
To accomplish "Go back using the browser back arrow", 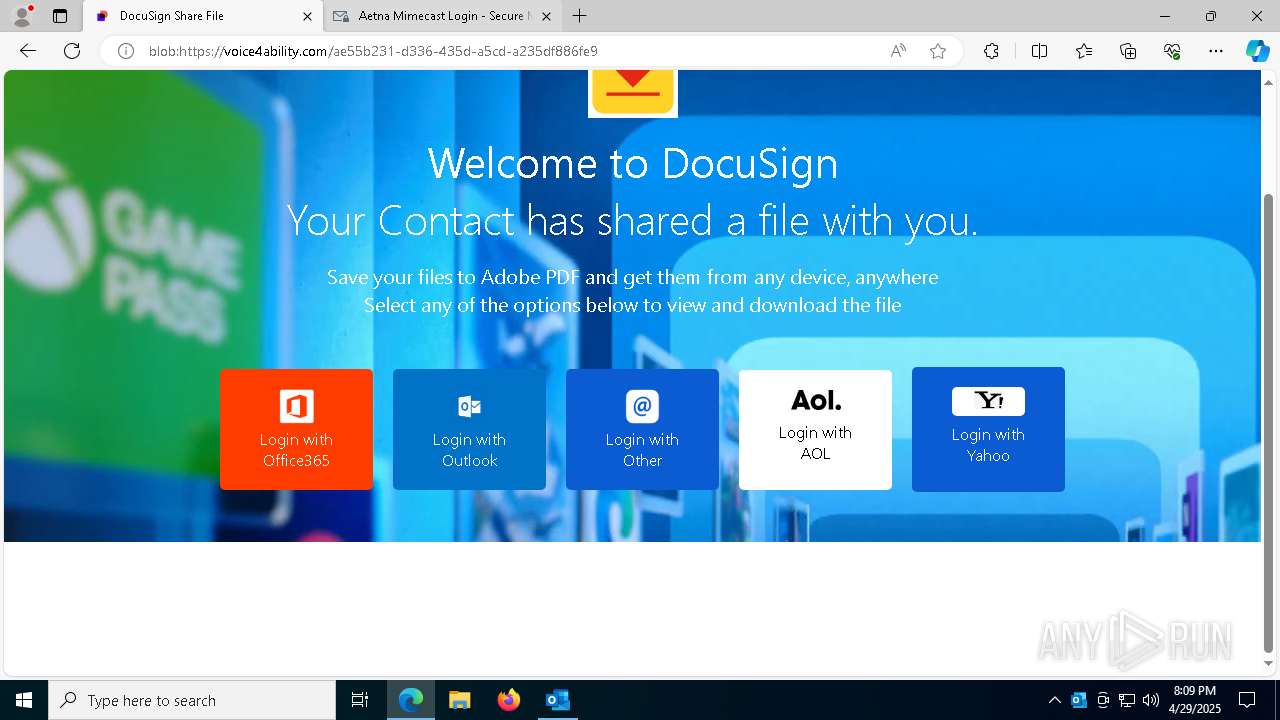I will (28, 51).
